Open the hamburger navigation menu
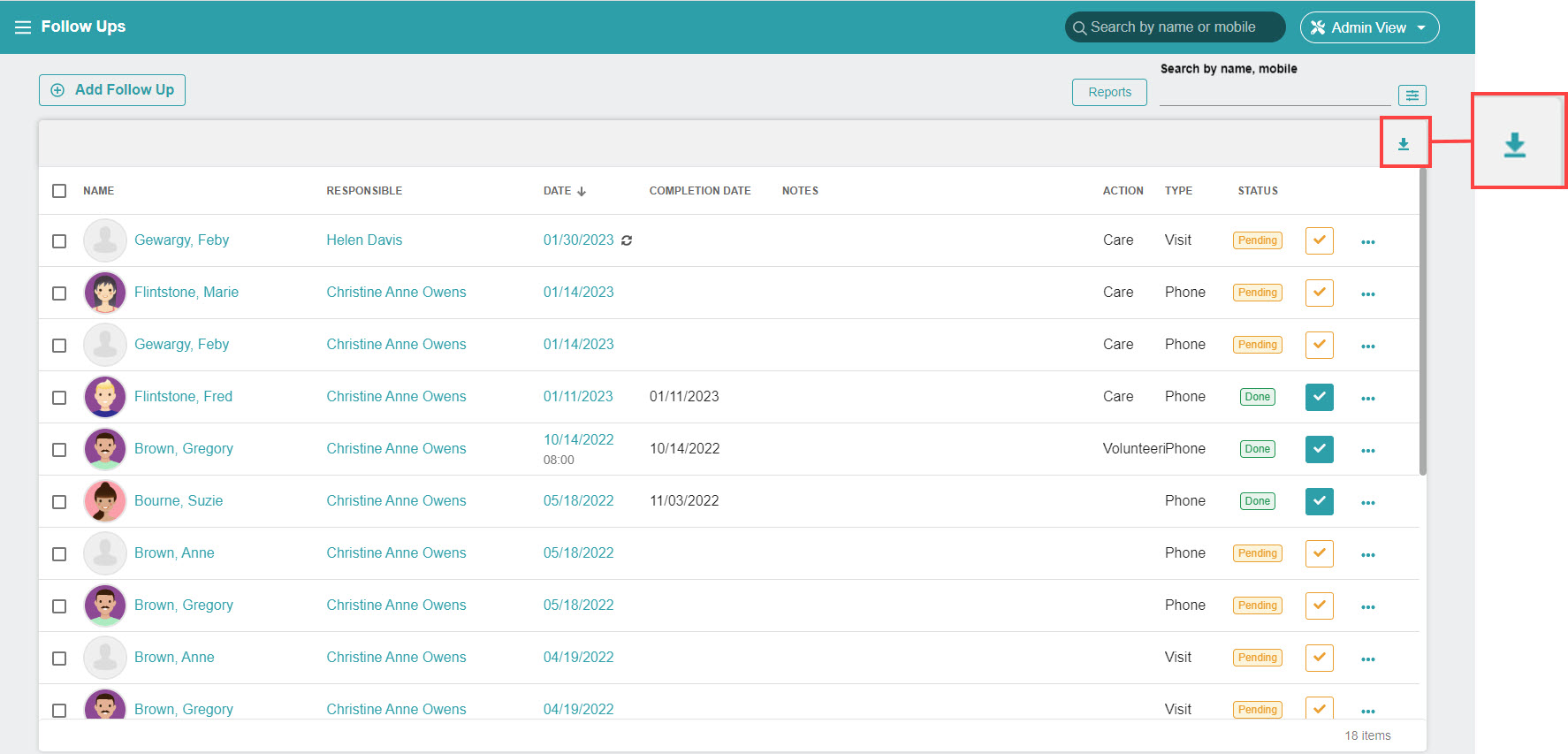 click(x=22, y=27)
